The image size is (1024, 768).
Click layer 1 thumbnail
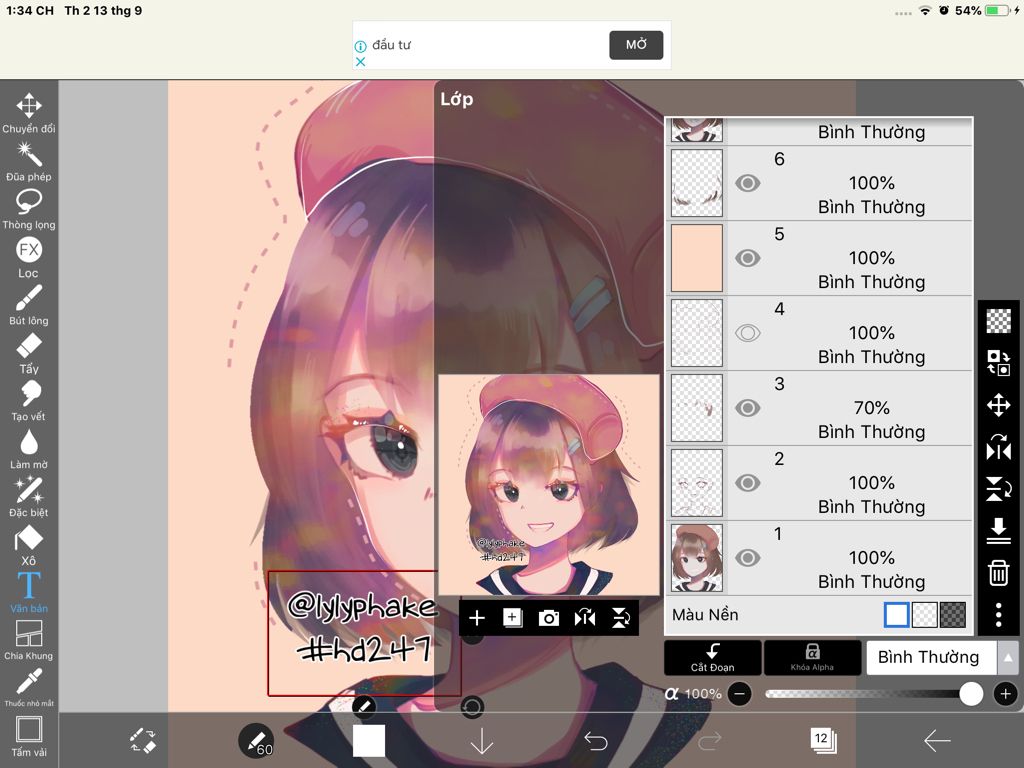[697, 558]
